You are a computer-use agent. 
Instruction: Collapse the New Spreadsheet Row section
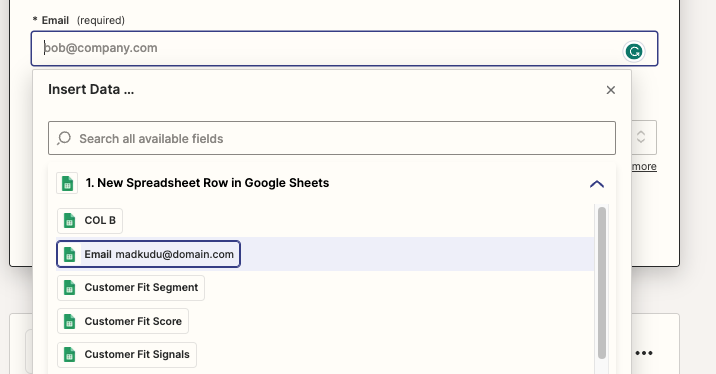click(597, 184)
